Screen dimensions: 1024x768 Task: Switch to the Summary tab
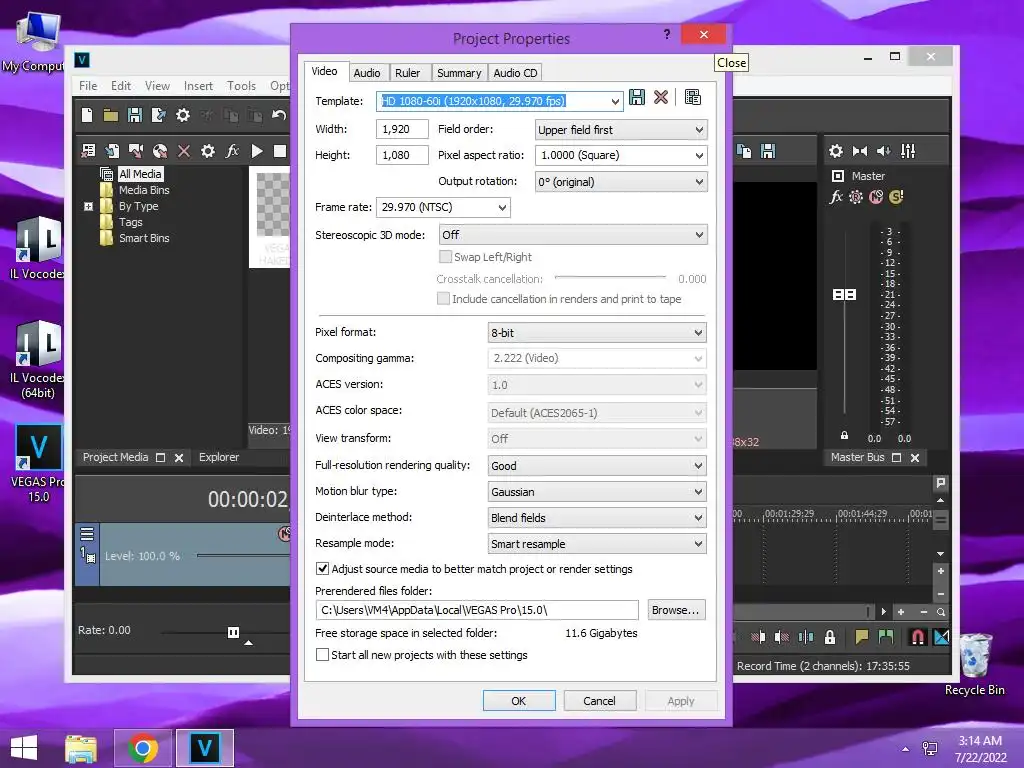click(x=459, y=73)
